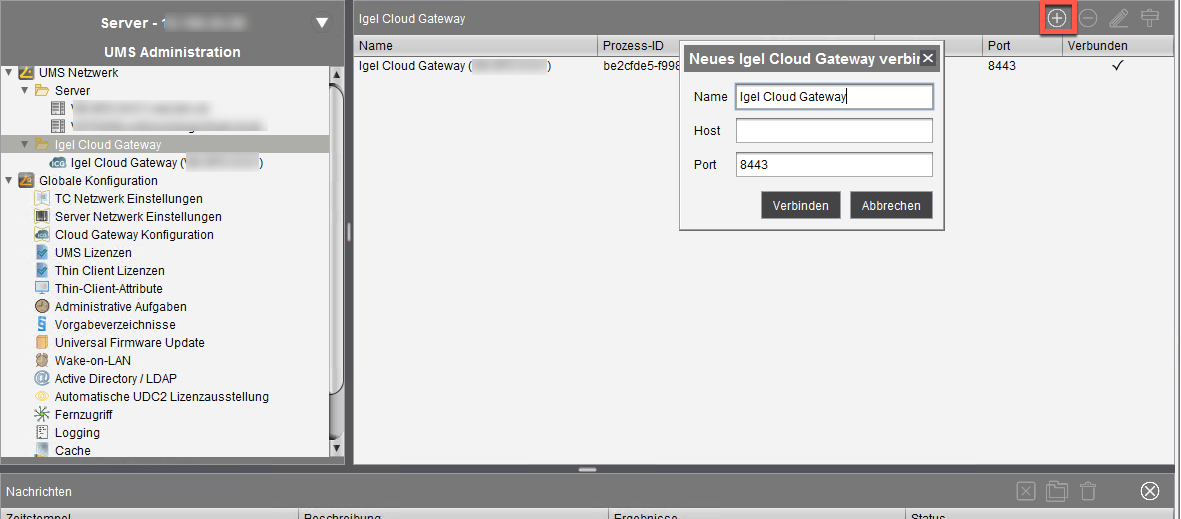
Task: Click the UMS Netzwerk icon
Action: click(x=26, y=72)
